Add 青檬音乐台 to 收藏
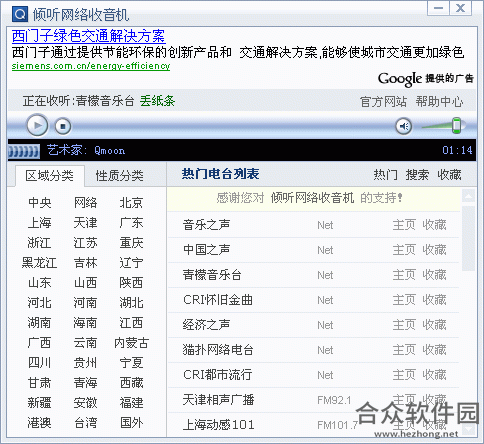484x444 pixels. point(434,275)
